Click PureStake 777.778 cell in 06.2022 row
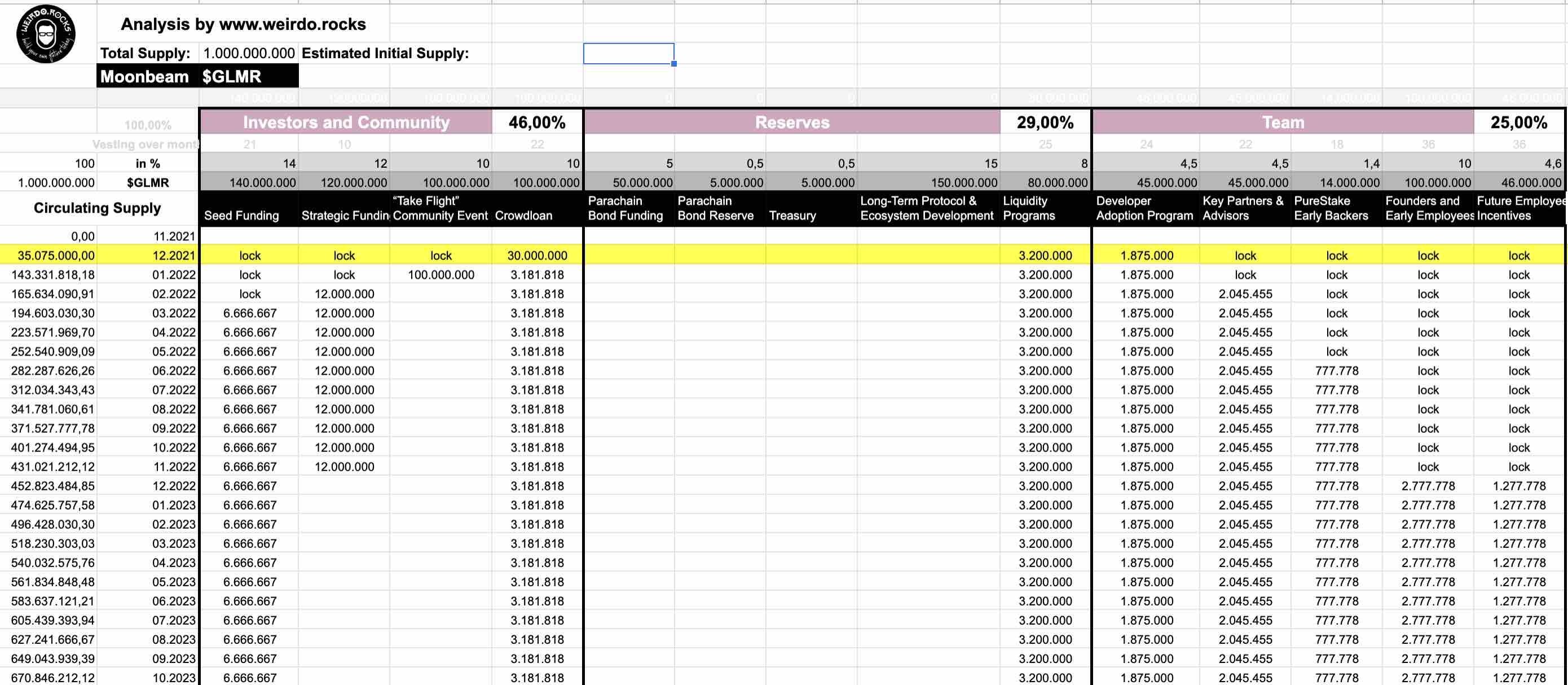The image size is (1568, 685). tap(1337, 371)
